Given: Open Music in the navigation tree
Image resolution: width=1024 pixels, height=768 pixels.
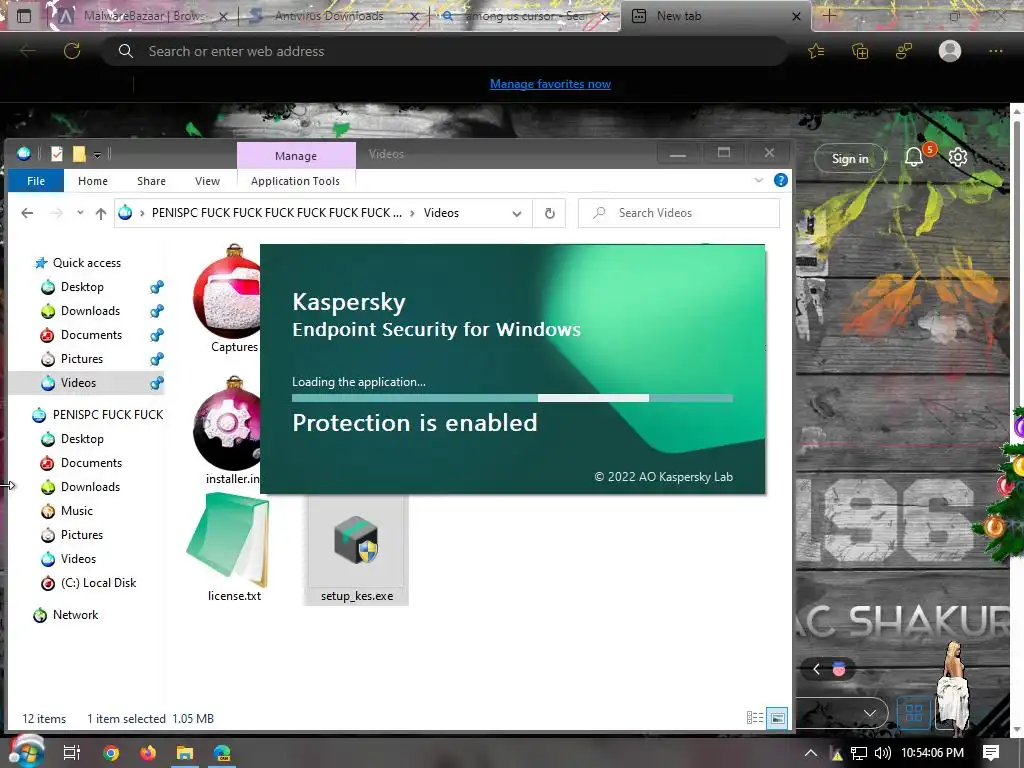Looking at the screenshot, I should click(76, 511).
